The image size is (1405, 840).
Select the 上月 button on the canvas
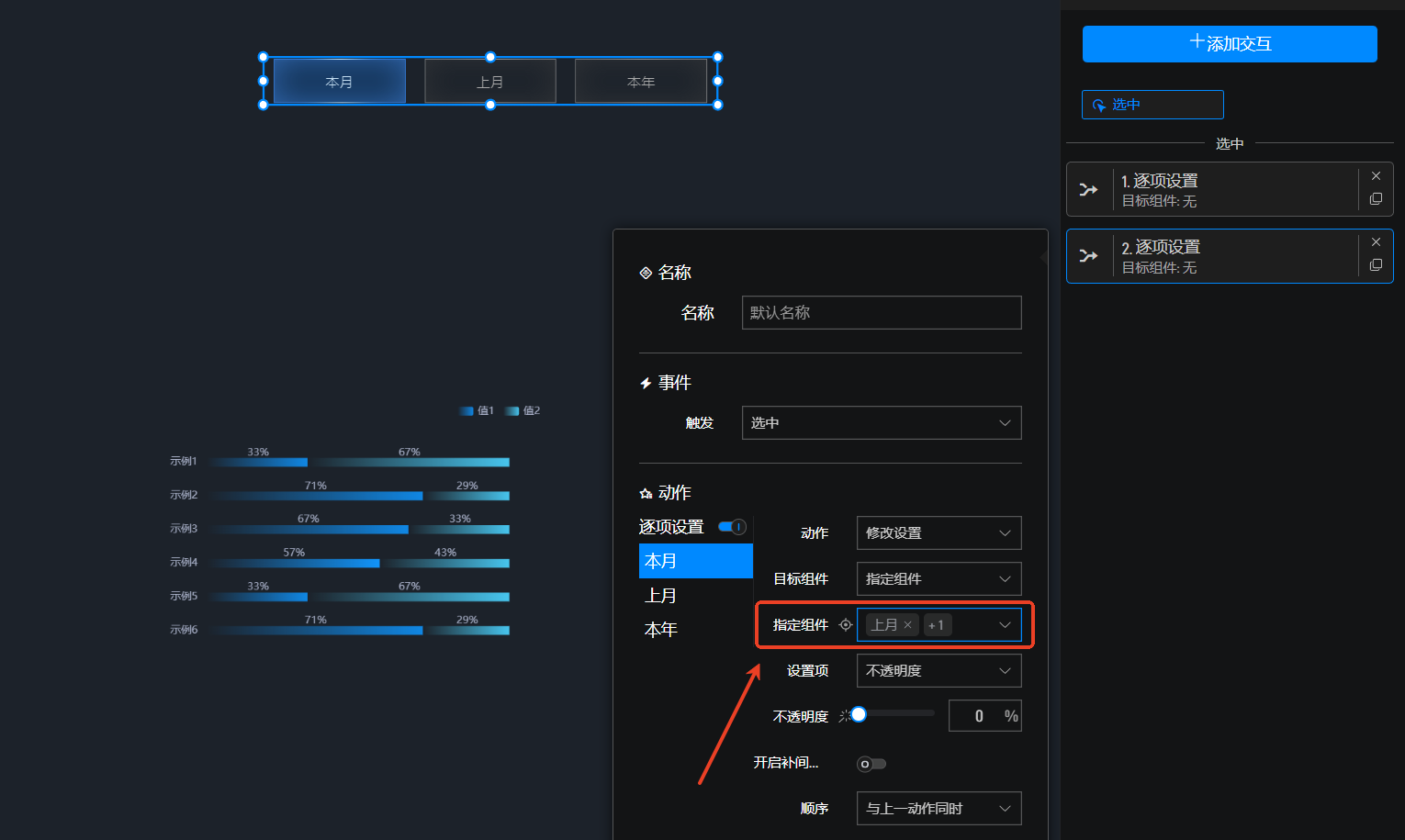pyautogui.click(x=490, y=82)
